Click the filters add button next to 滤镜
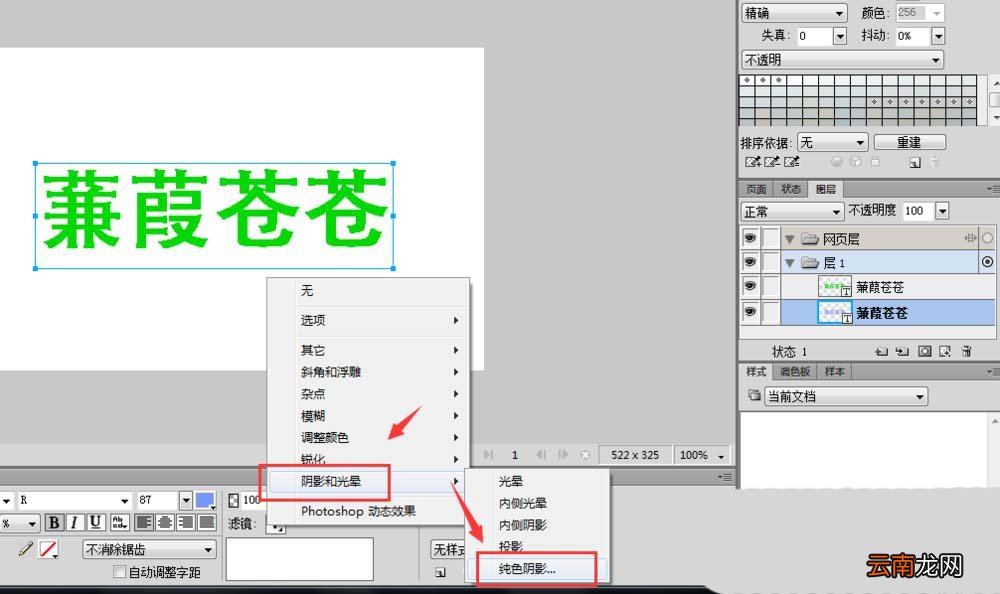The width and height of the screenshot is (1000, 594). tap(276, 527)
